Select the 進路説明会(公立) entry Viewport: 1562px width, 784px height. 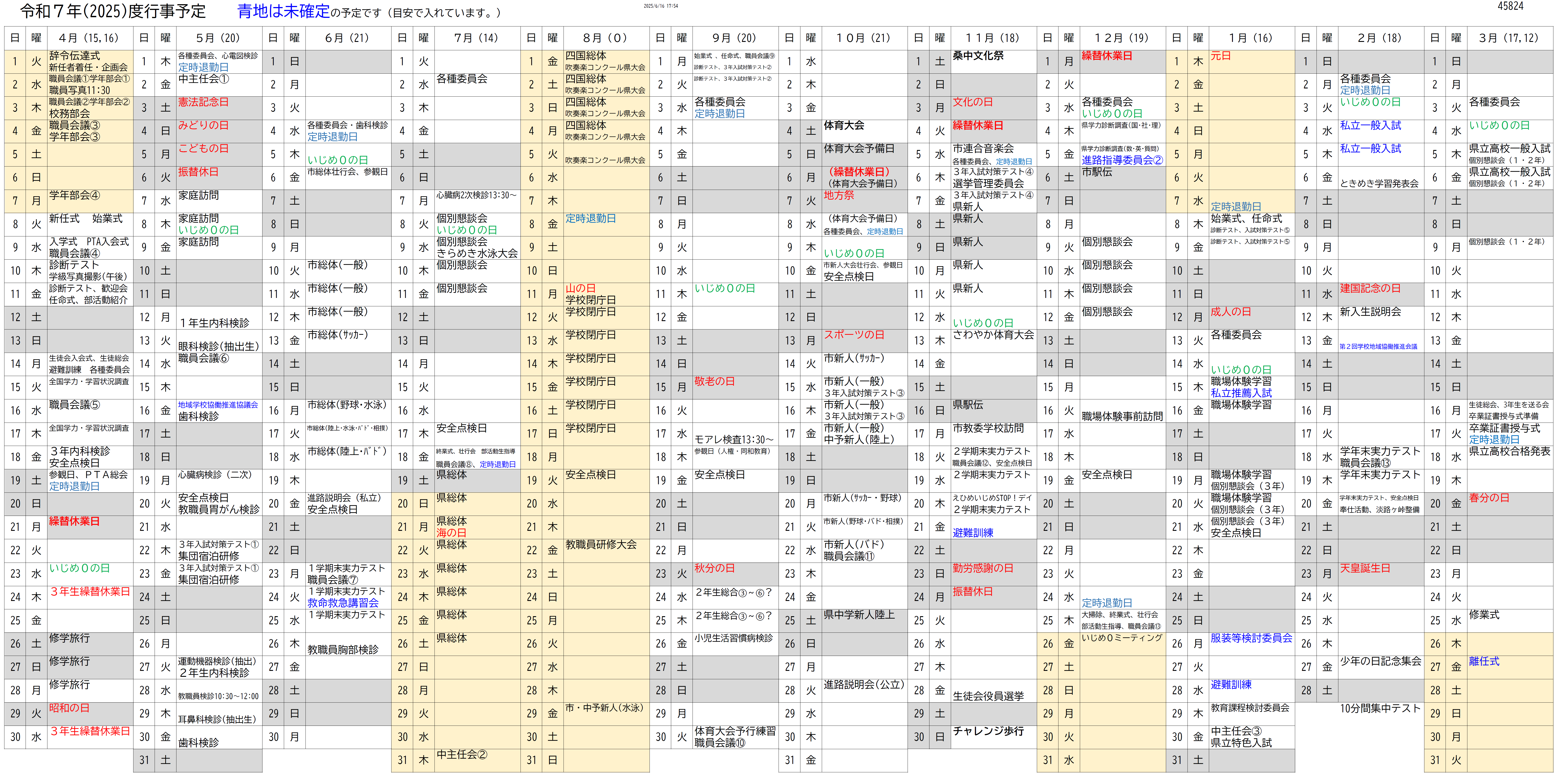pyautogui.click(x=864, y=685)
